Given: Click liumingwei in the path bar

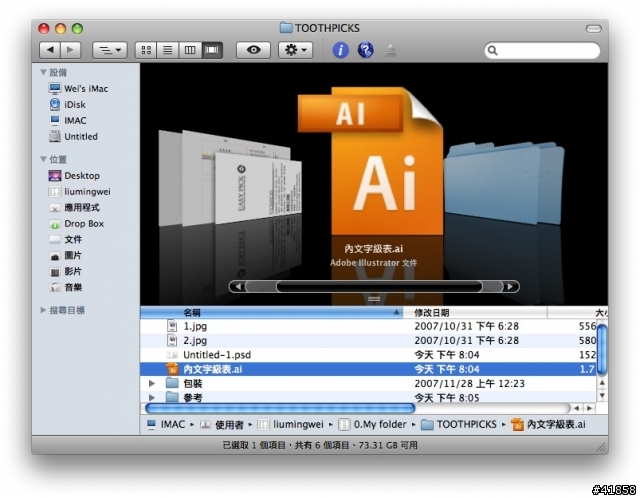Looking at the screenshot, I should (x=291, y=425).
